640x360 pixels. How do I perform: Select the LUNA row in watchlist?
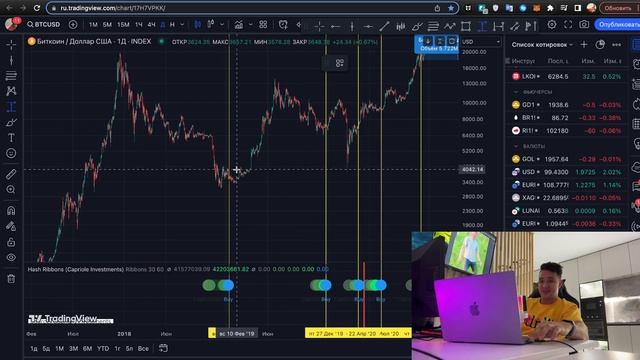coord(567,211)
